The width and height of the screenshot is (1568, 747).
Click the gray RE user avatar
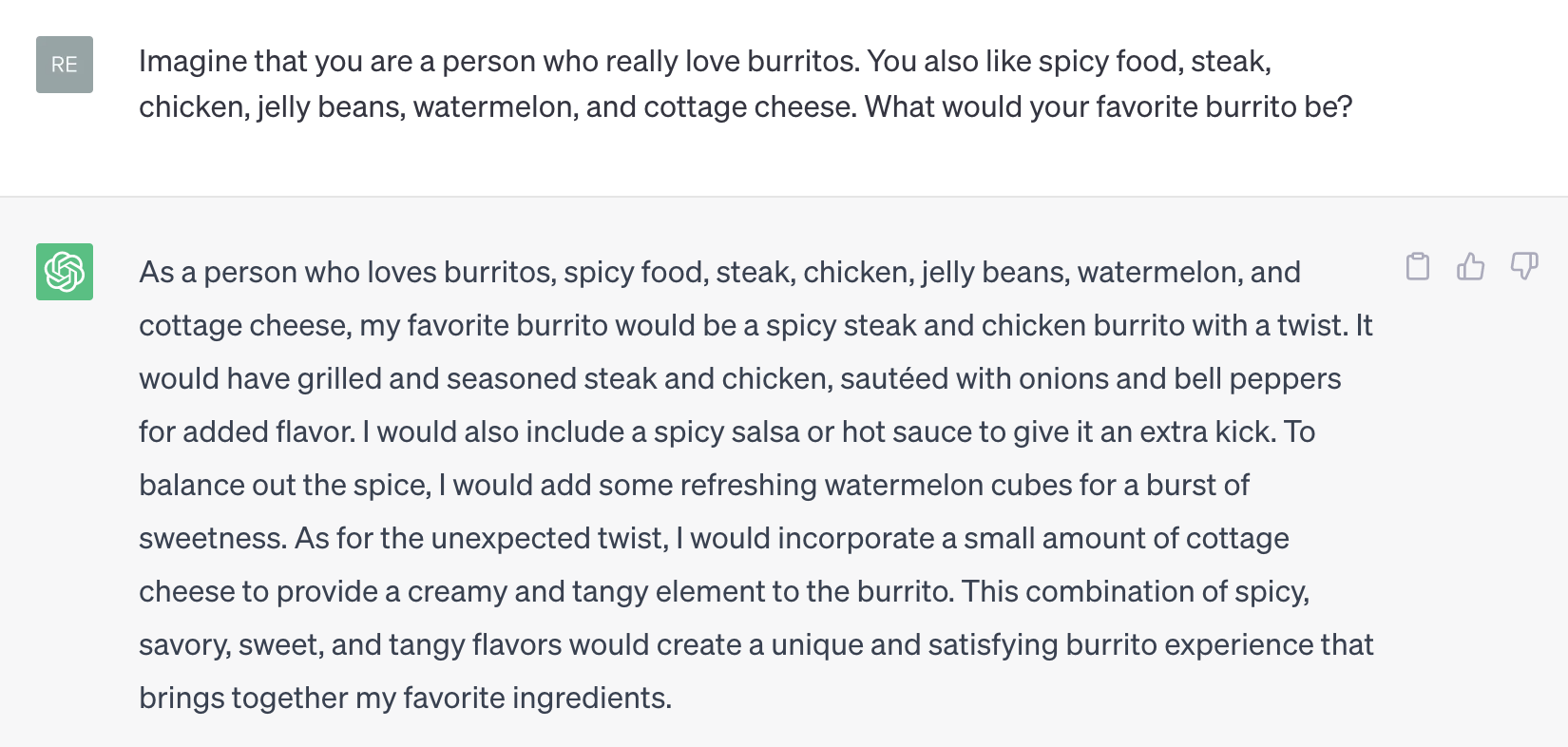(x=65, y=65)
